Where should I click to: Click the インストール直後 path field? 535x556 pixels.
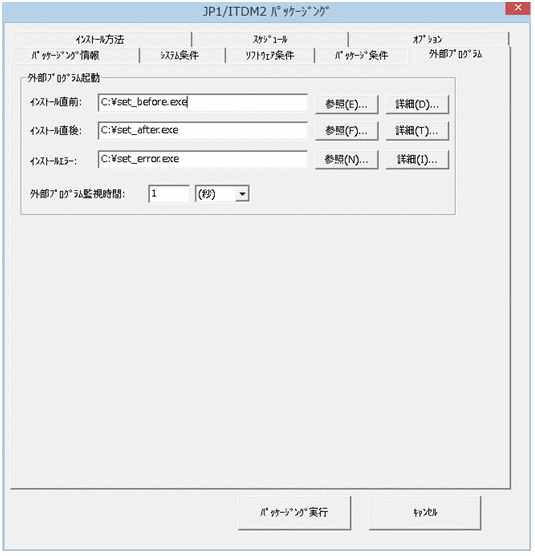pyautogui.click(x=202, y=130)
